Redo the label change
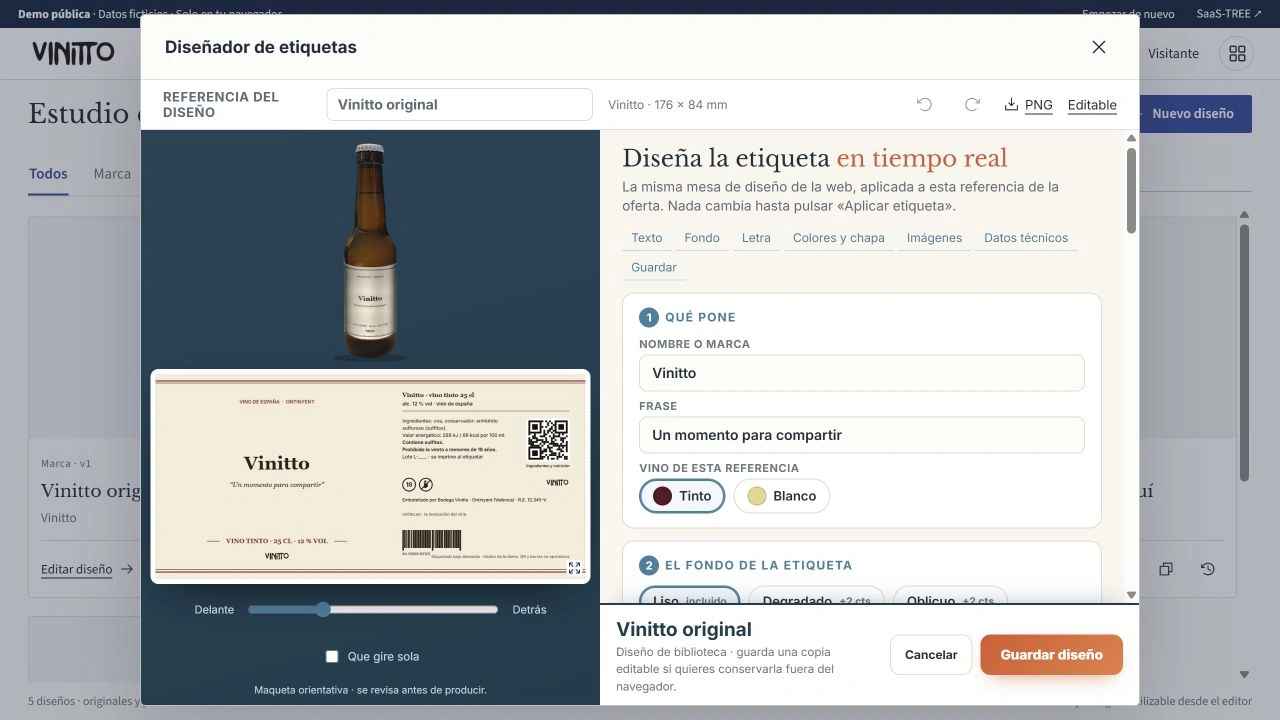 (972, 105)
